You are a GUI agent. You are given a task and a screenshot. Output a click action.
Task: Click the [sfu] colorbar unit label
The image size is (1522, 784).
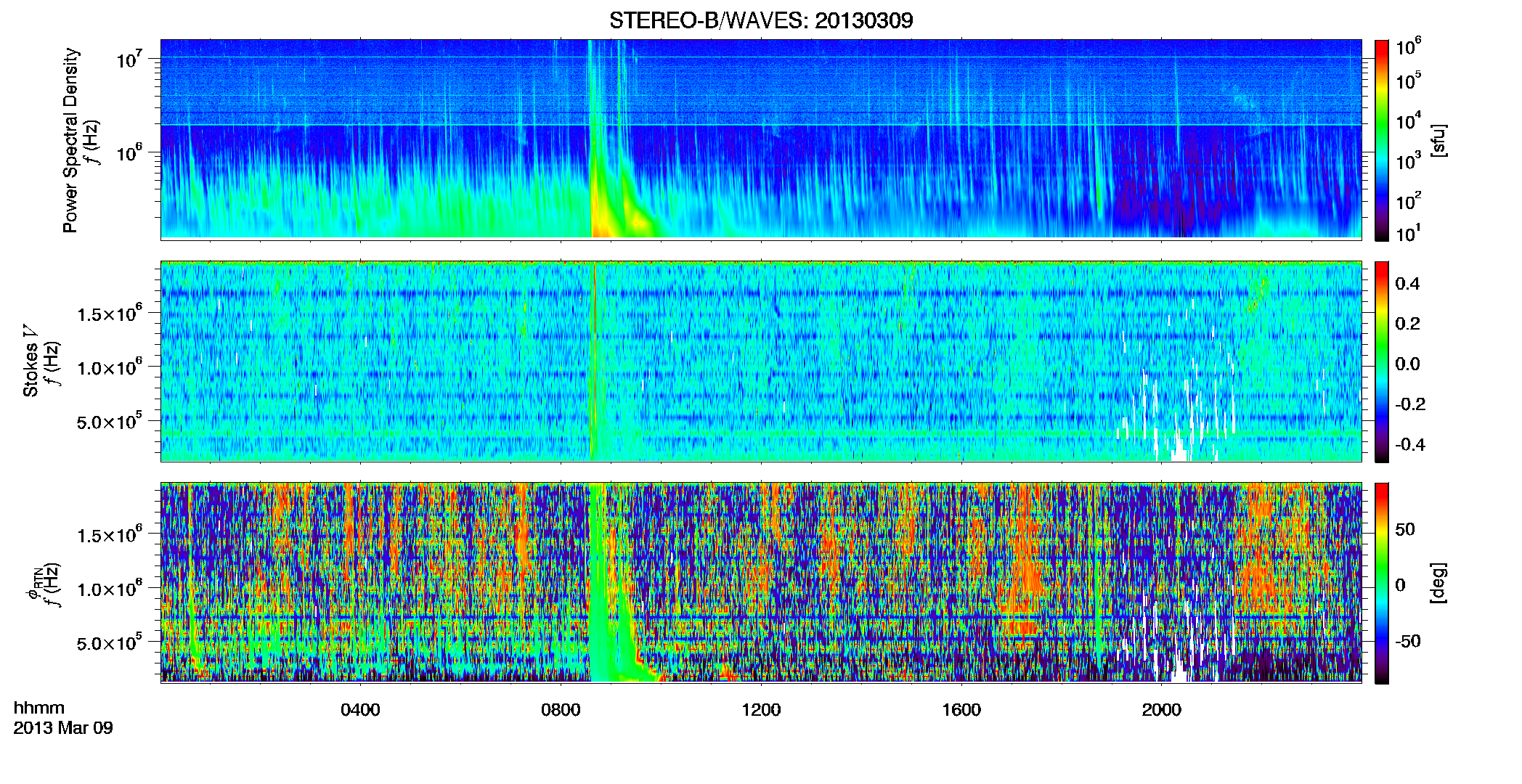click(1438, 140)
